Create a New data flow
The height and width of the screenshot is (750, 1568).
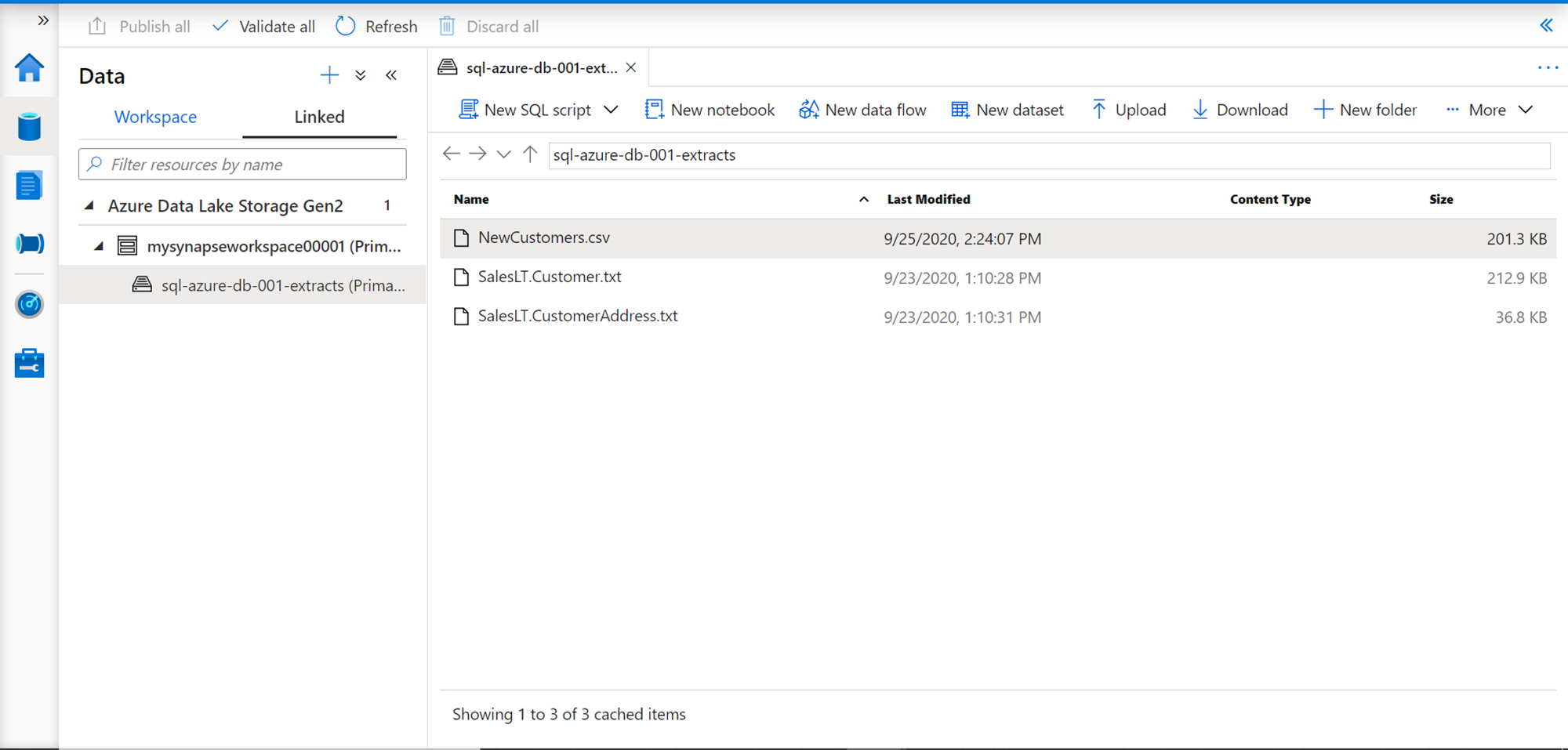coord(862,110)
